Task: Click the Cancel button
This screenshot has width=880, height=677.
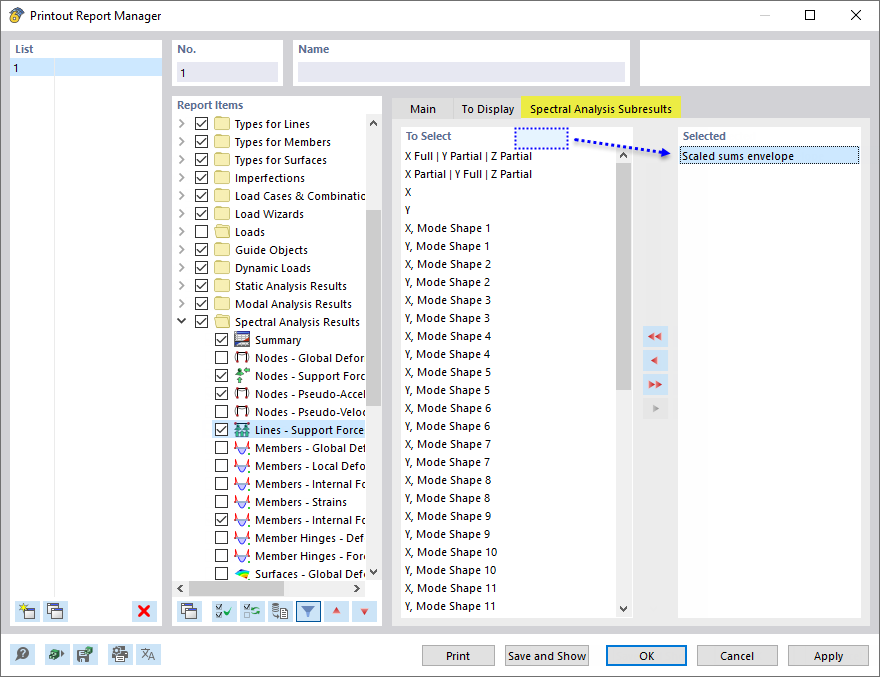Action: point(737,656)
